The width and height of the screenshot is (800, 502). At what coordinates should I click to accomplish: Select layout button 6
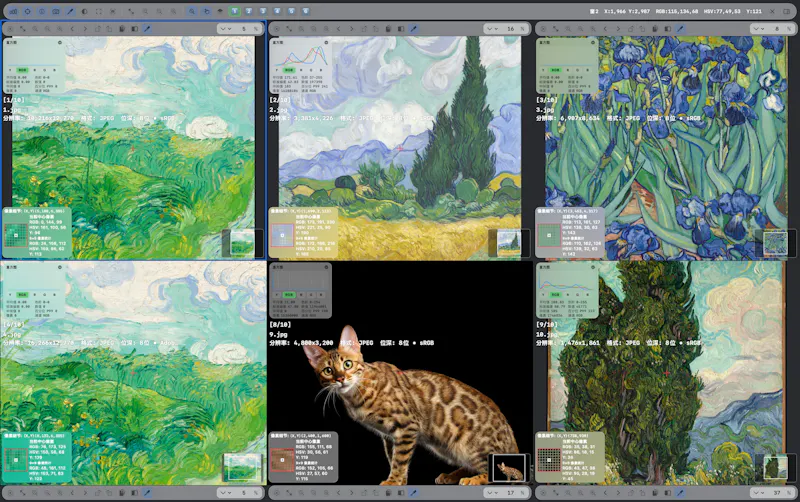coord(306,11)
